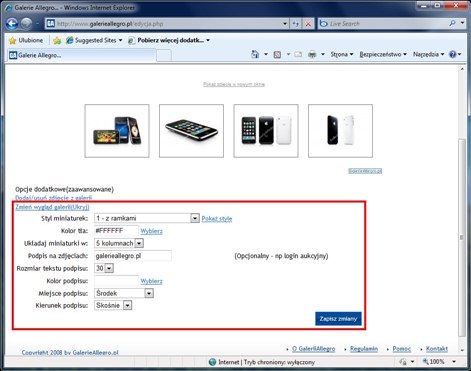This screenshot has width=471, height=371.
Task: Open the Suggested Sites item
Action: click(94, 40)
